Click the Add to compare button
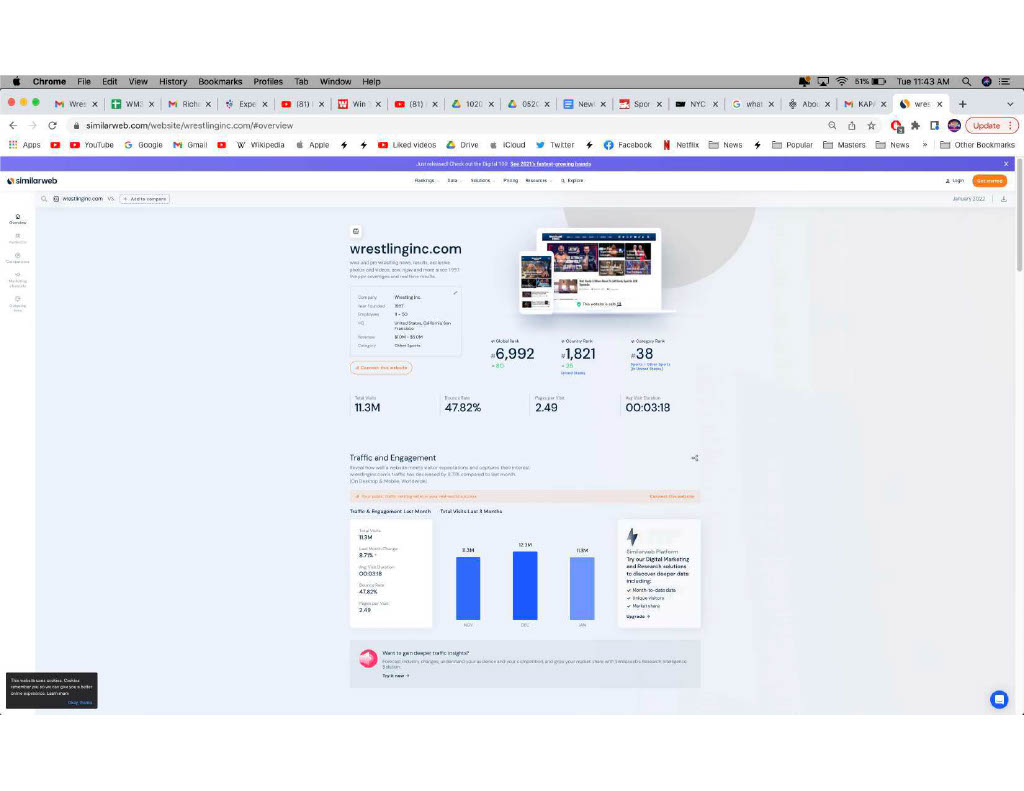 [x=145, y=199]
